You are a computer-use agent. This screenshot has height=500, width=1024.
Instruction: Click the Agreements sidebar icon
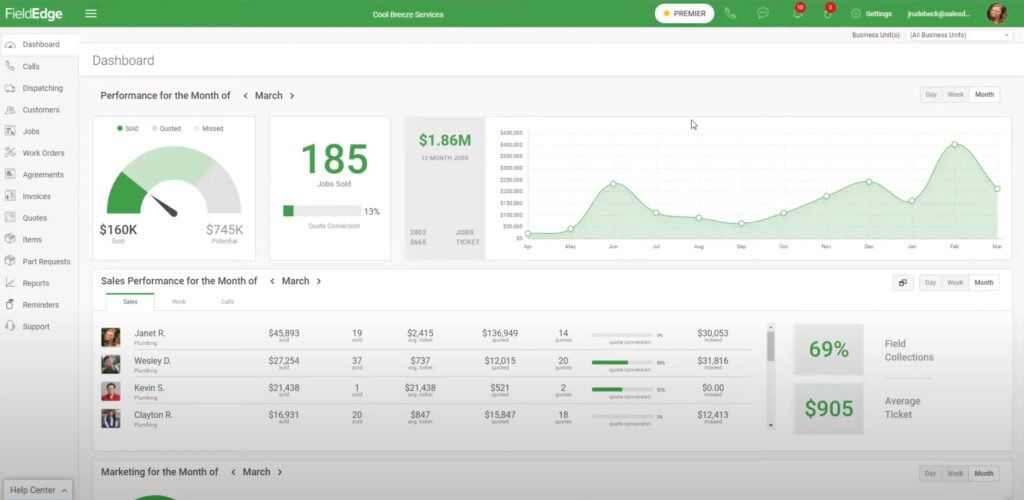(x=10, y=174)
